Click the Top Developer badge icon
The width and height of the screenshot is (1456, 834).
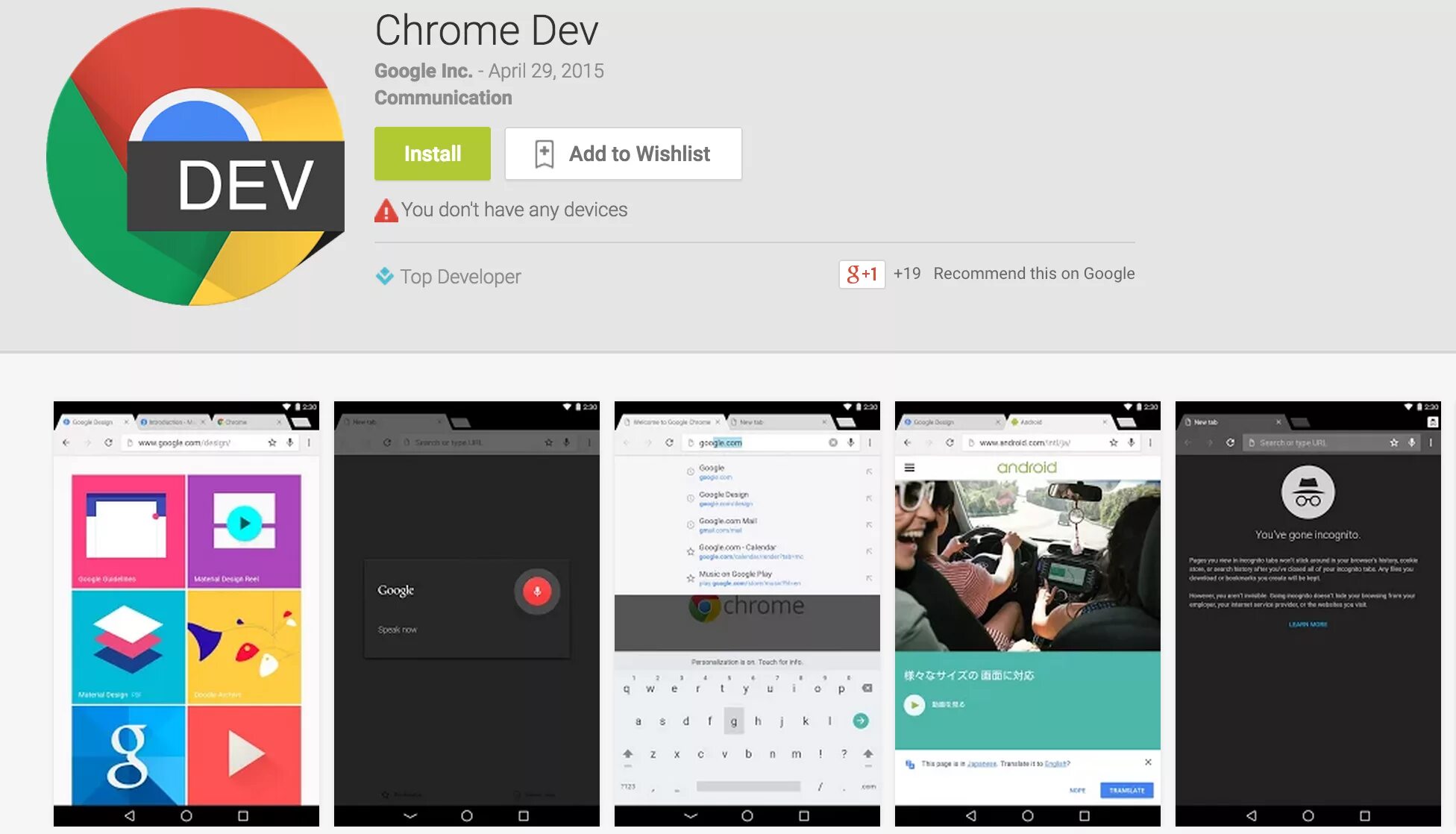click(x=384, y=274)
